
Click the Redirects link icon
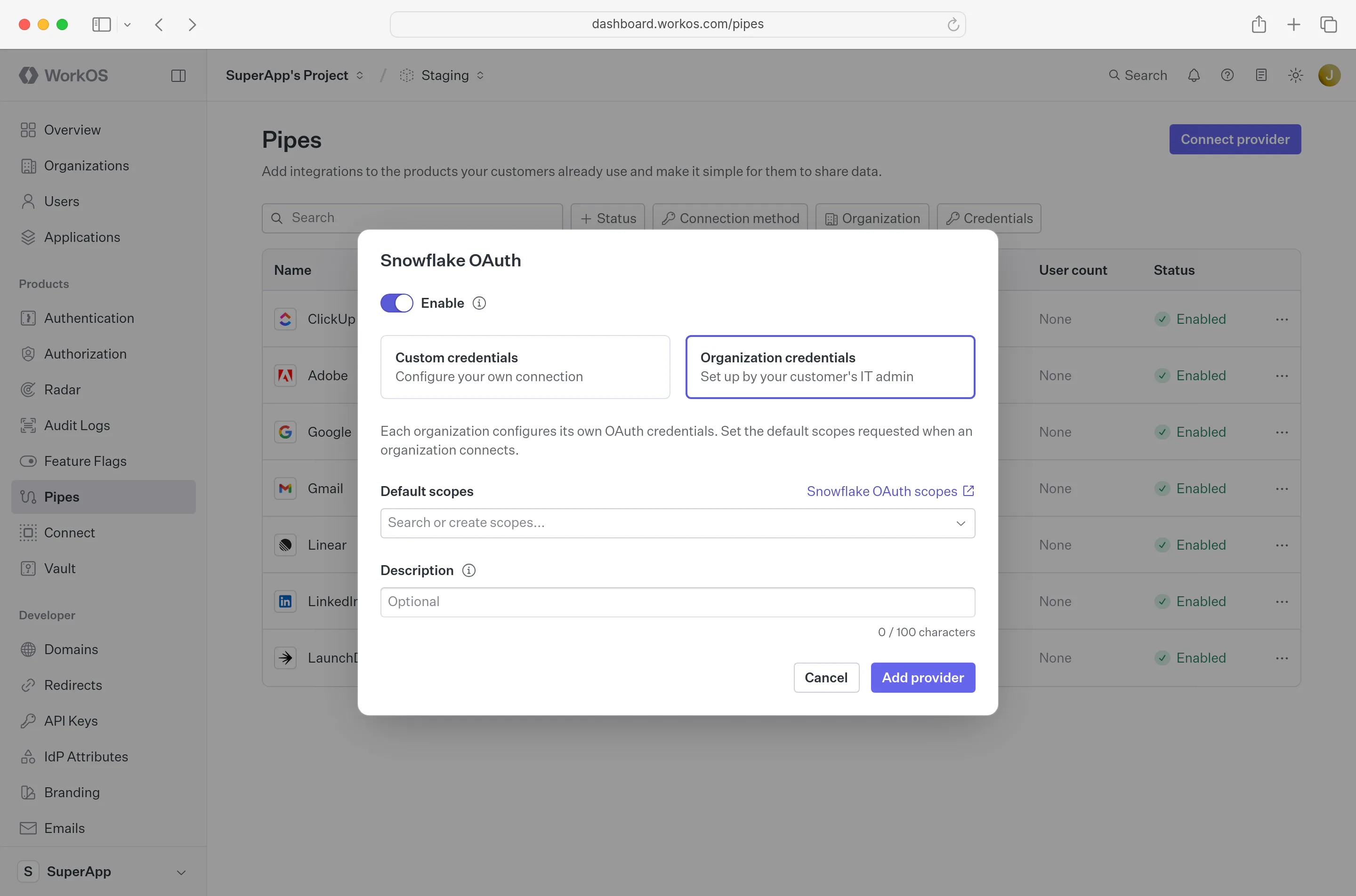pyautogui.click(x=28, y=685)
